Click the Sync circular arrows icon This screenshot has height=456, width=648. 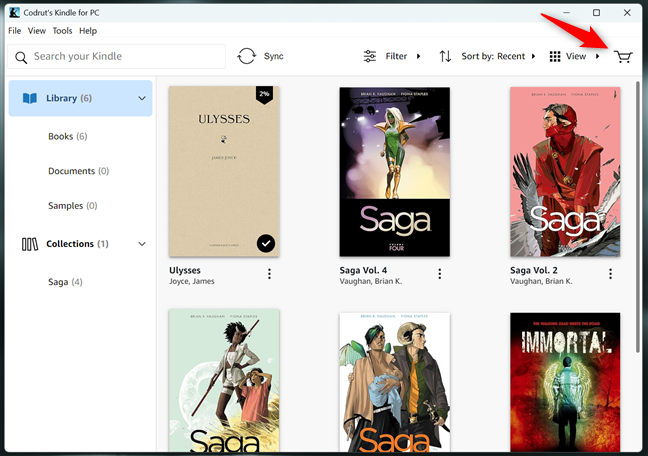pos(246,56)
